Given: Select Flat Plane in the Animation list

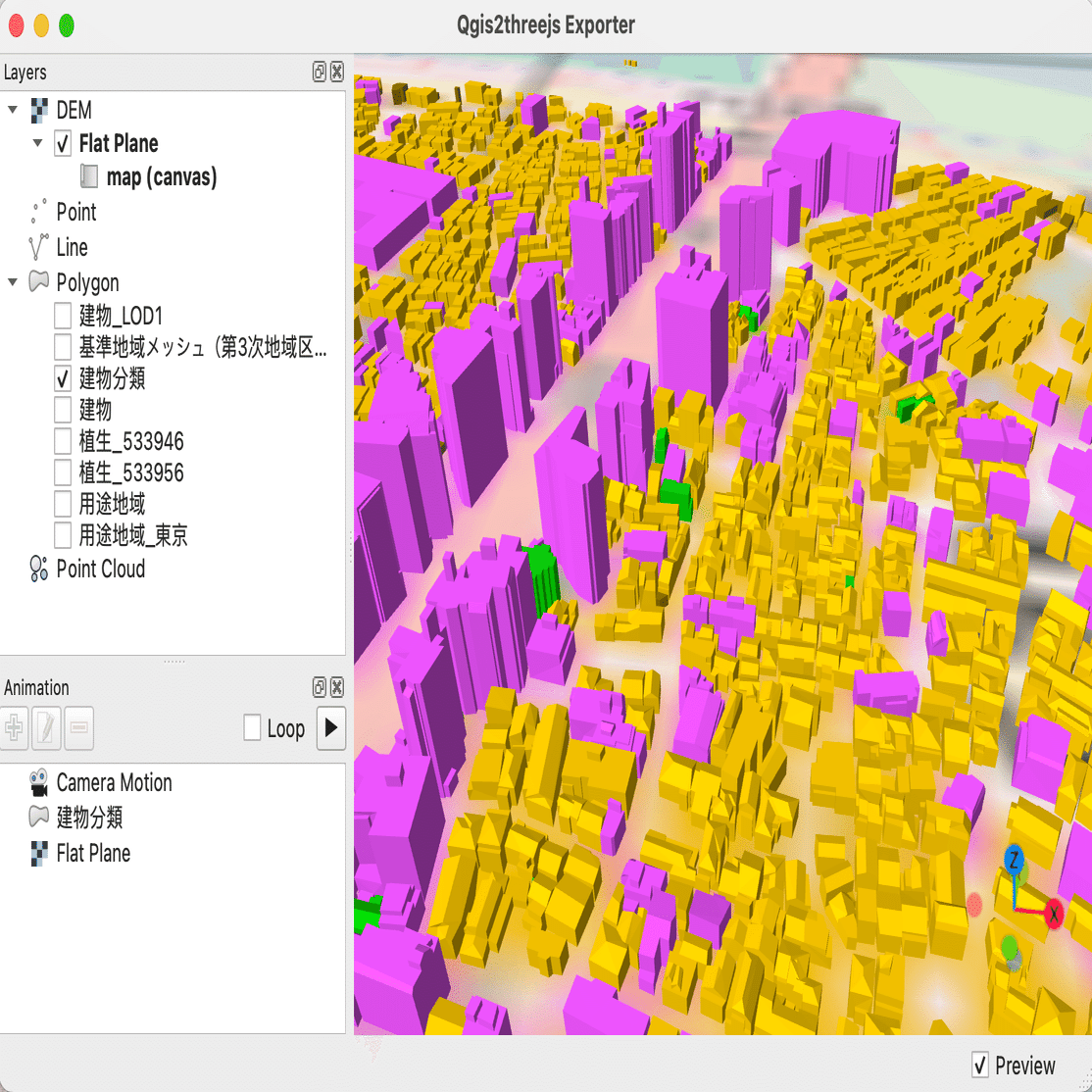Looking at the screenshot, I should pos(93,853).
